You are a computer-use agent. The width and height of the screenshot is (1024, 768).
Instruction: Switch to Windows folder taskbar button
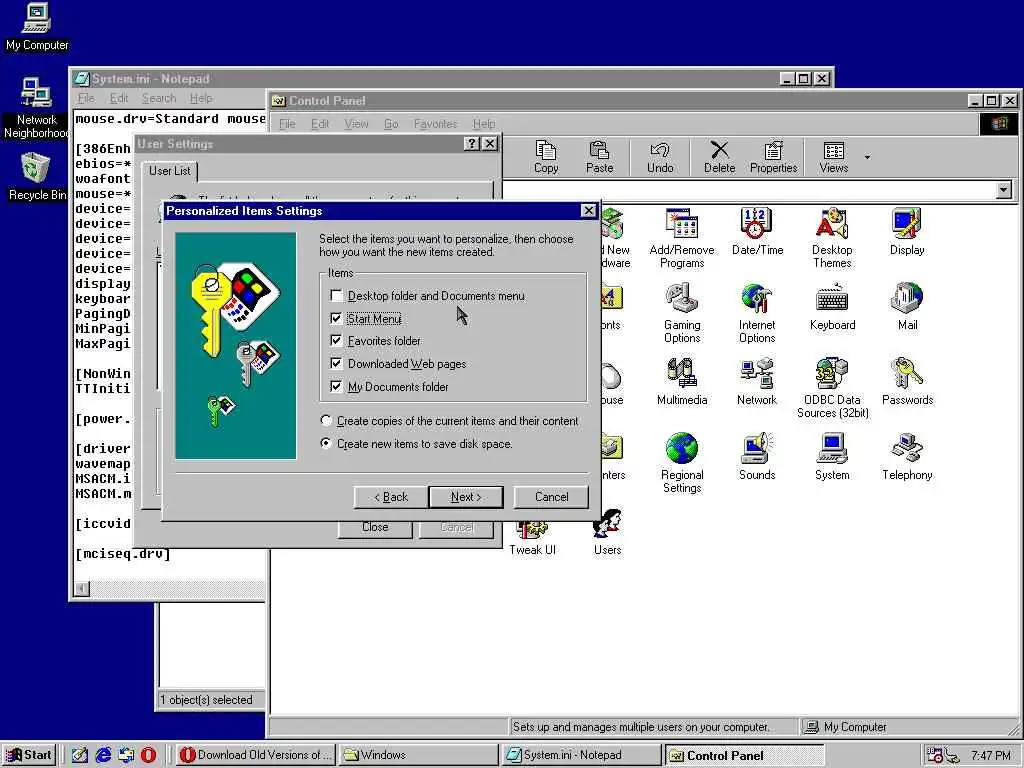pos(419,755)
